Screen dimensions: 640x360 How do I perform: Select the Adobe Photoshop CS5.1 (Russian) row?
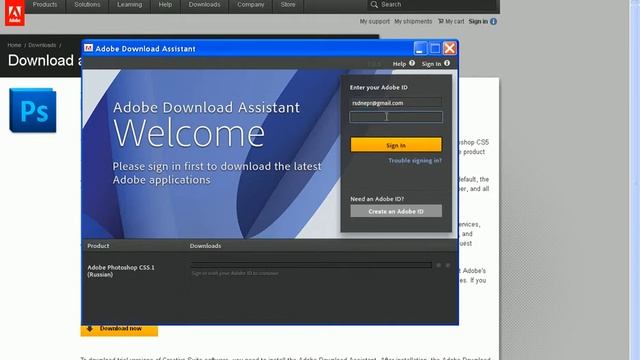tap(269, 270)
